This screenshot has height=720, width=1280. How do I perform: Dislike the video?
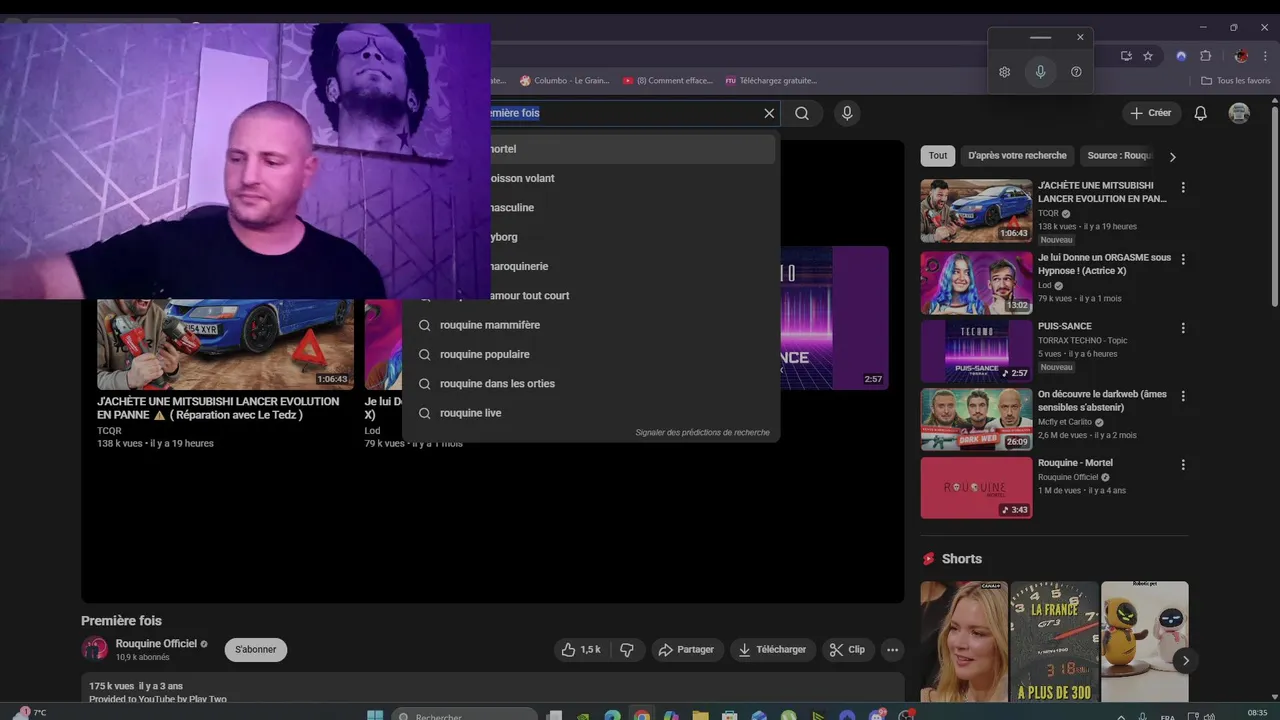pos(627,650)
